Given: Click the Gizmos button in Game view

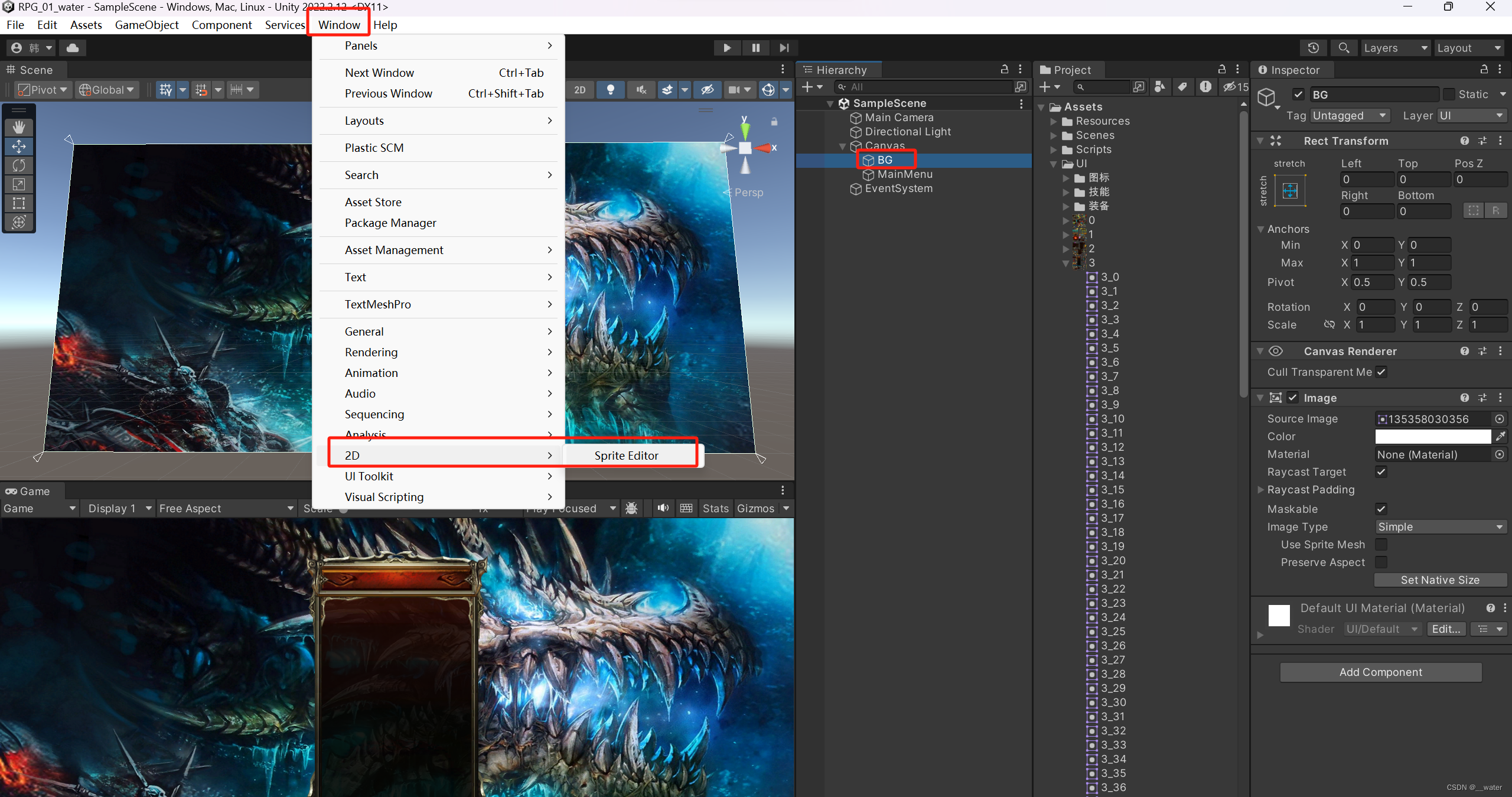Looking at the screenshot, I should (x=755, y=508).
